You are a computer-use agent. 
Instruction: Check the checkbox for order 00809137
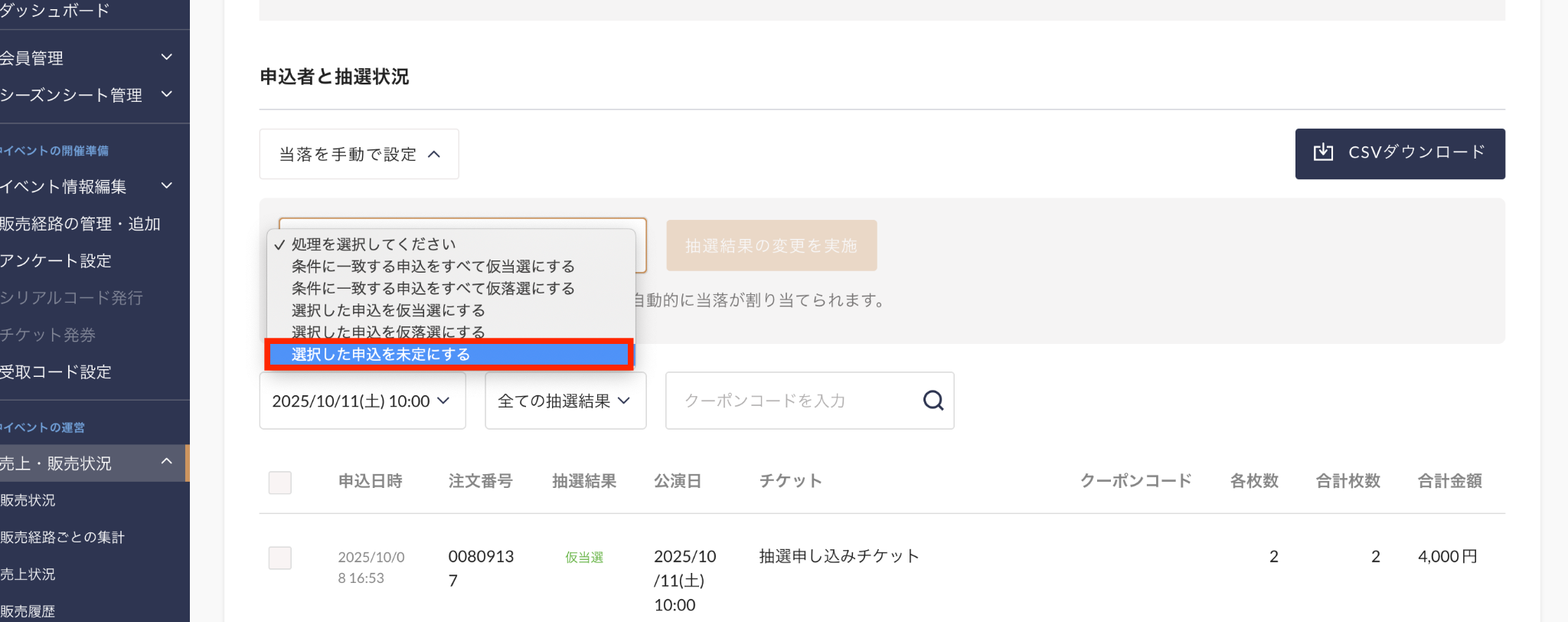click(x=280, y=558)
